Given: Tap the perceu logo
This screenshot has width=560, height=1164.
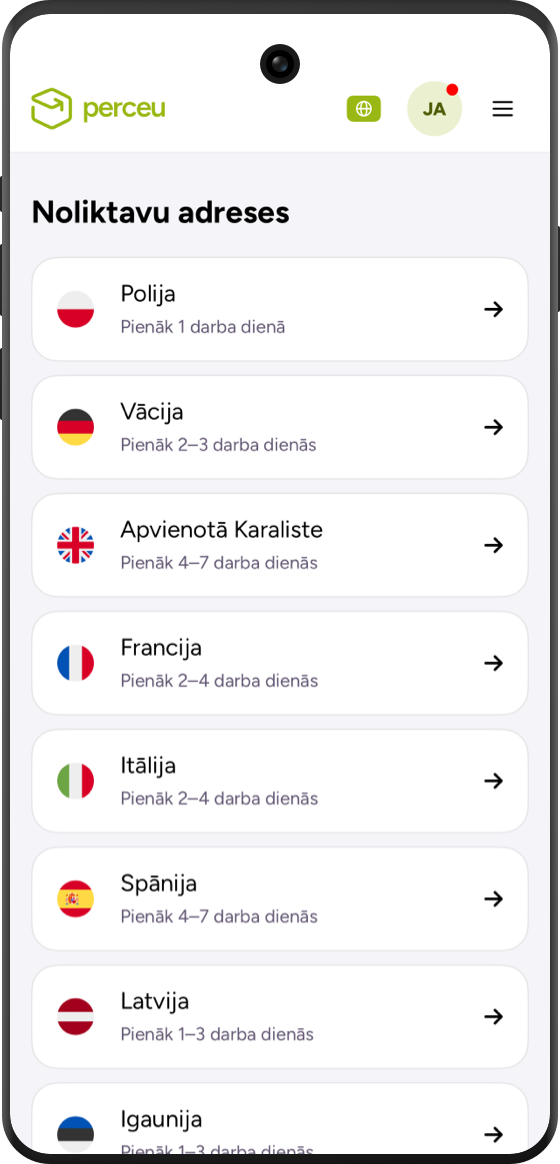Looking at the screenshot, I should pyautogui.click(x=98, y=109).
